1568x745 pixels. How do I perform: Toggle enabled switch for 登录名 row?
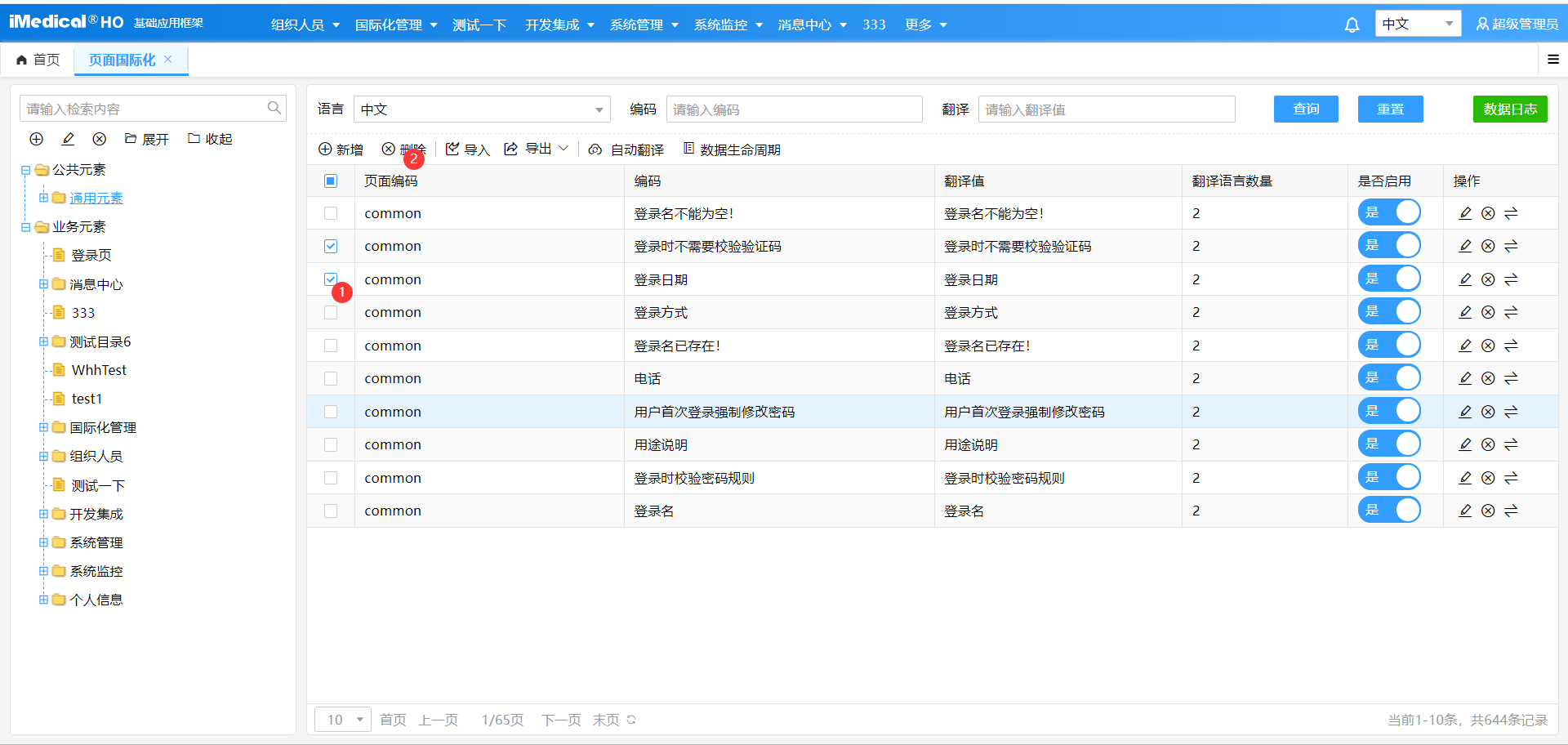coord(1389,510)
